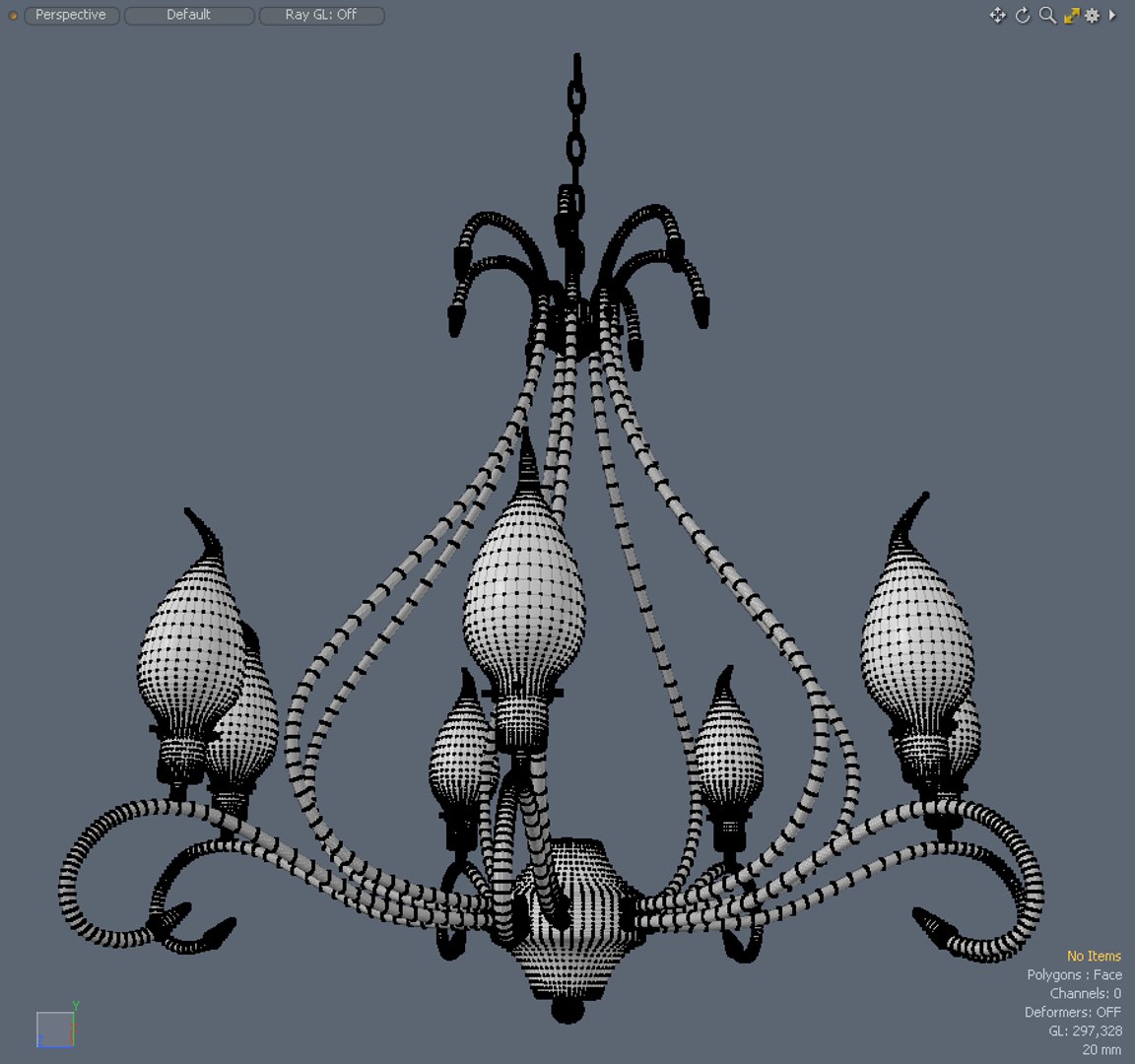Click the maximize viewport arrows icon
This screenshot has height=1064, width=1135.
(x=1071, y=15)
